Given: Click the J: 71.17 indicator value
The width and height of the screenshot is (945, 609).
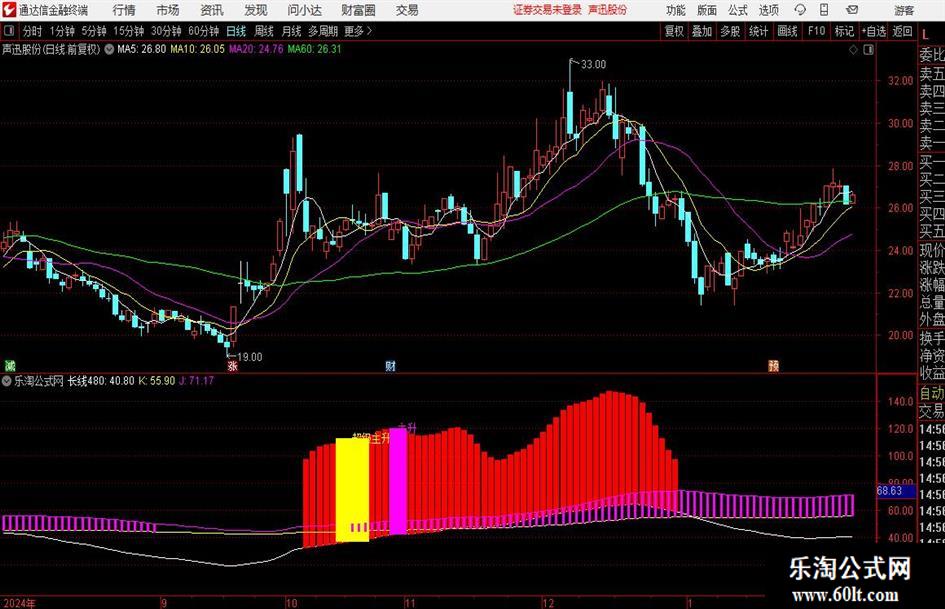Looking at the screenshot, I should point(196,381).
